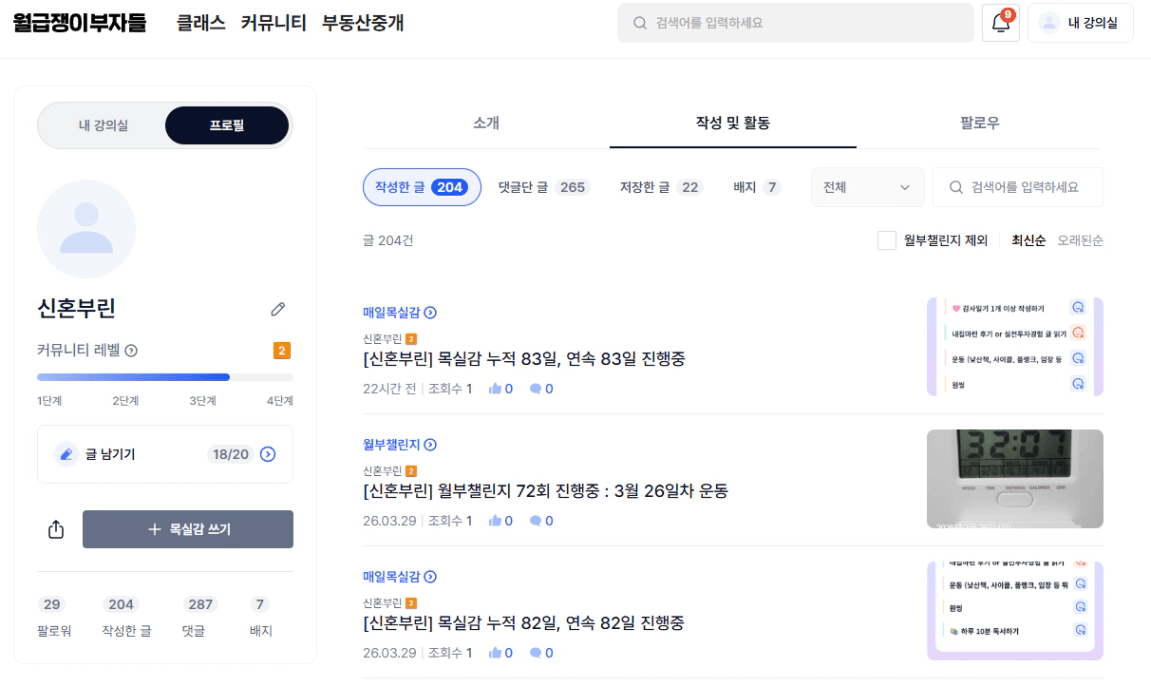Click the default profile avatar image

coord(86,229)
